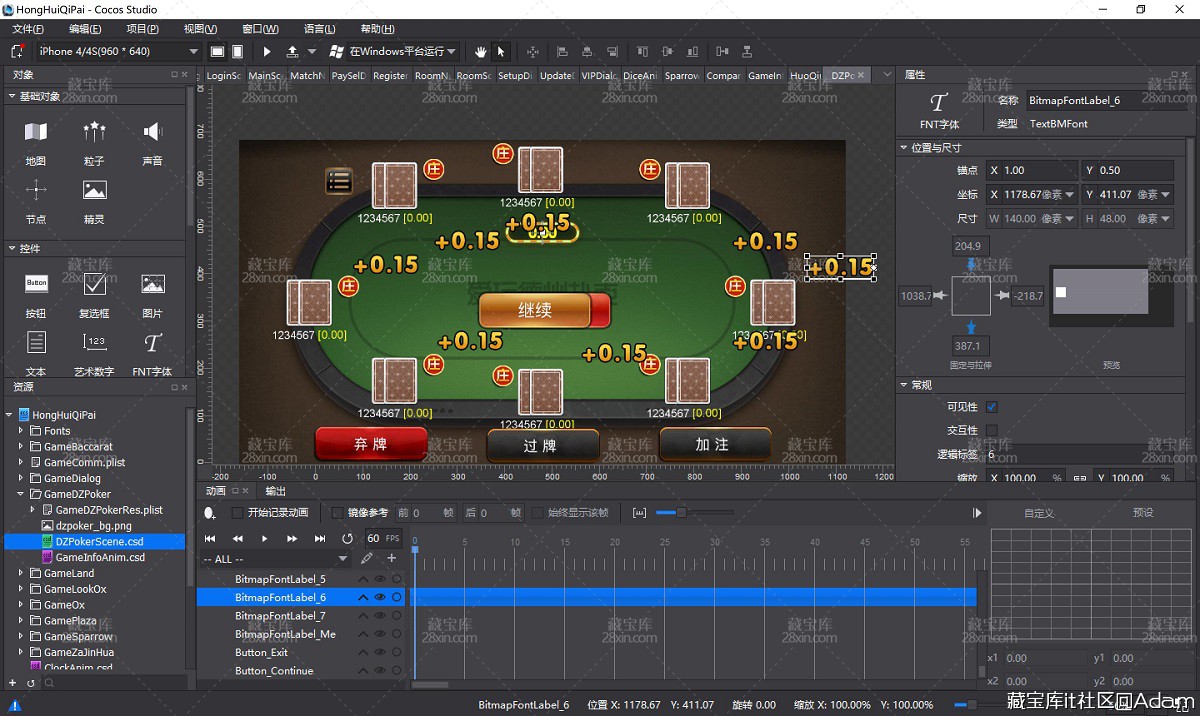Click the 加注 raise button on canvas
The image size is (1200, 716).
(x=715, y=444)
